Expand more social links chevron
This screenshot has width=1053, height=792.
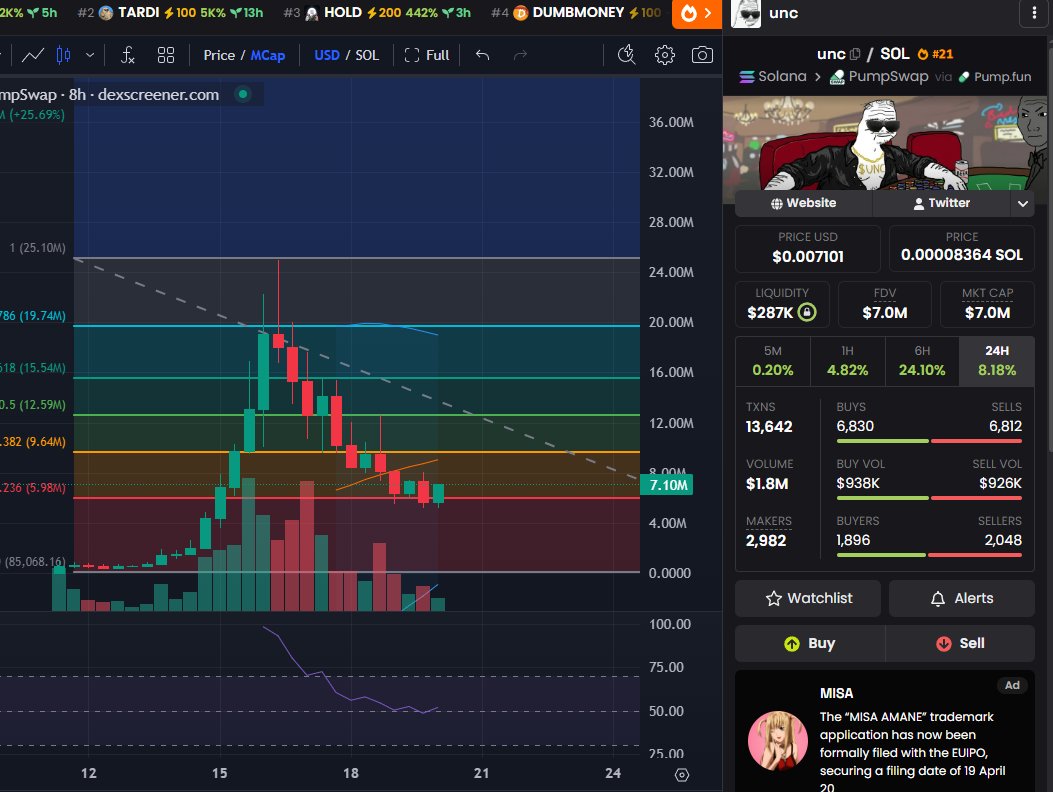[x=1022, y=204]
